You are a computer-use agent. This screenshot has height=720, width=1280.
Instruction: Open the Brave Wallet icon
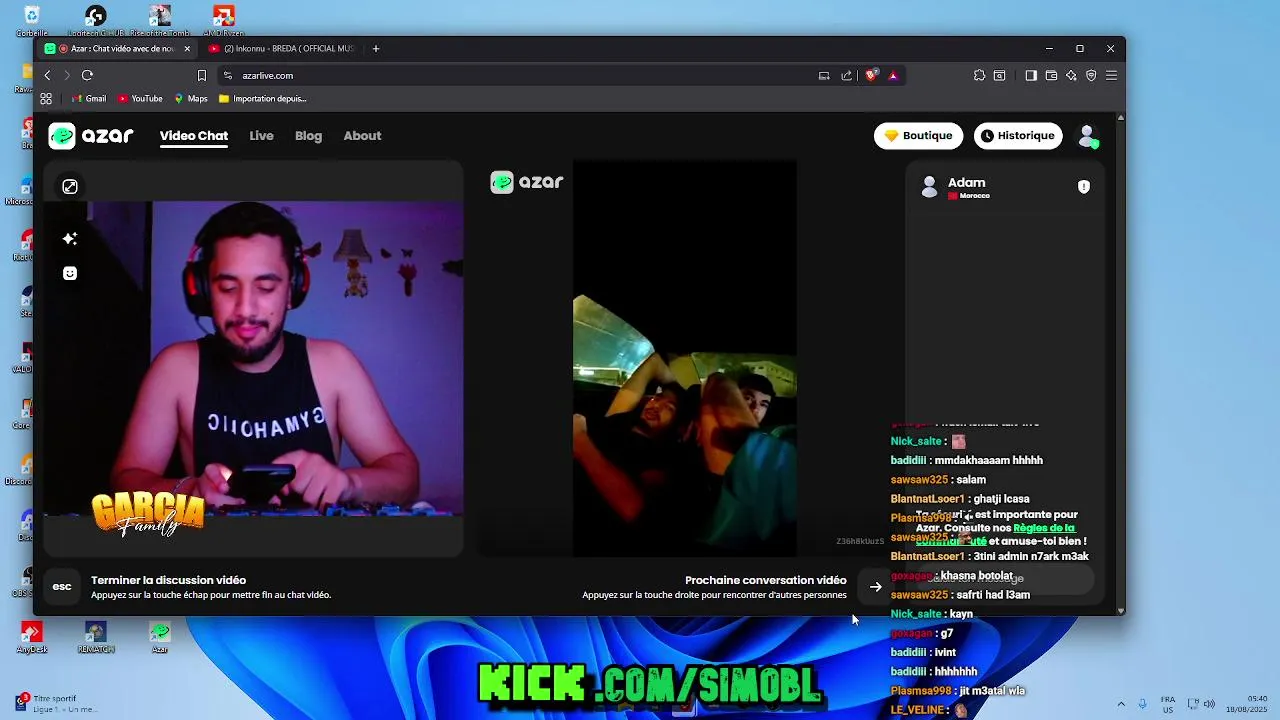pyautogui.click(x=1051, y=75)
